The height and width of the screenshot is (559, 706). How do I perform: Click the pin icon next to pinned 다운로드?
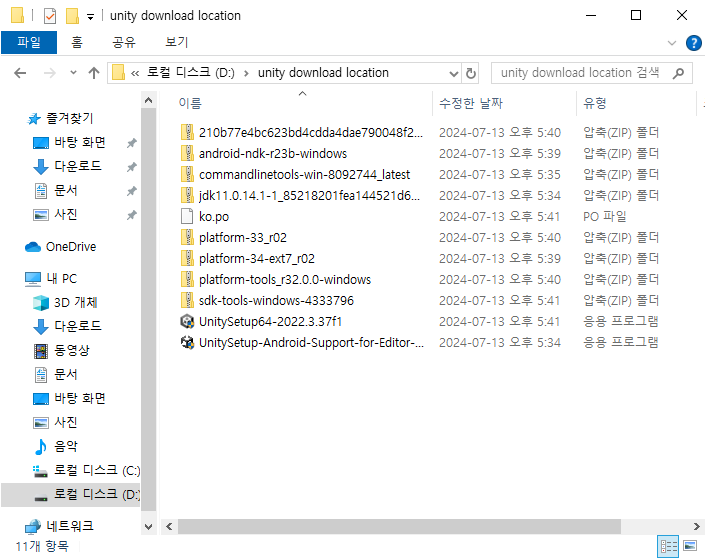pos(131,167)
